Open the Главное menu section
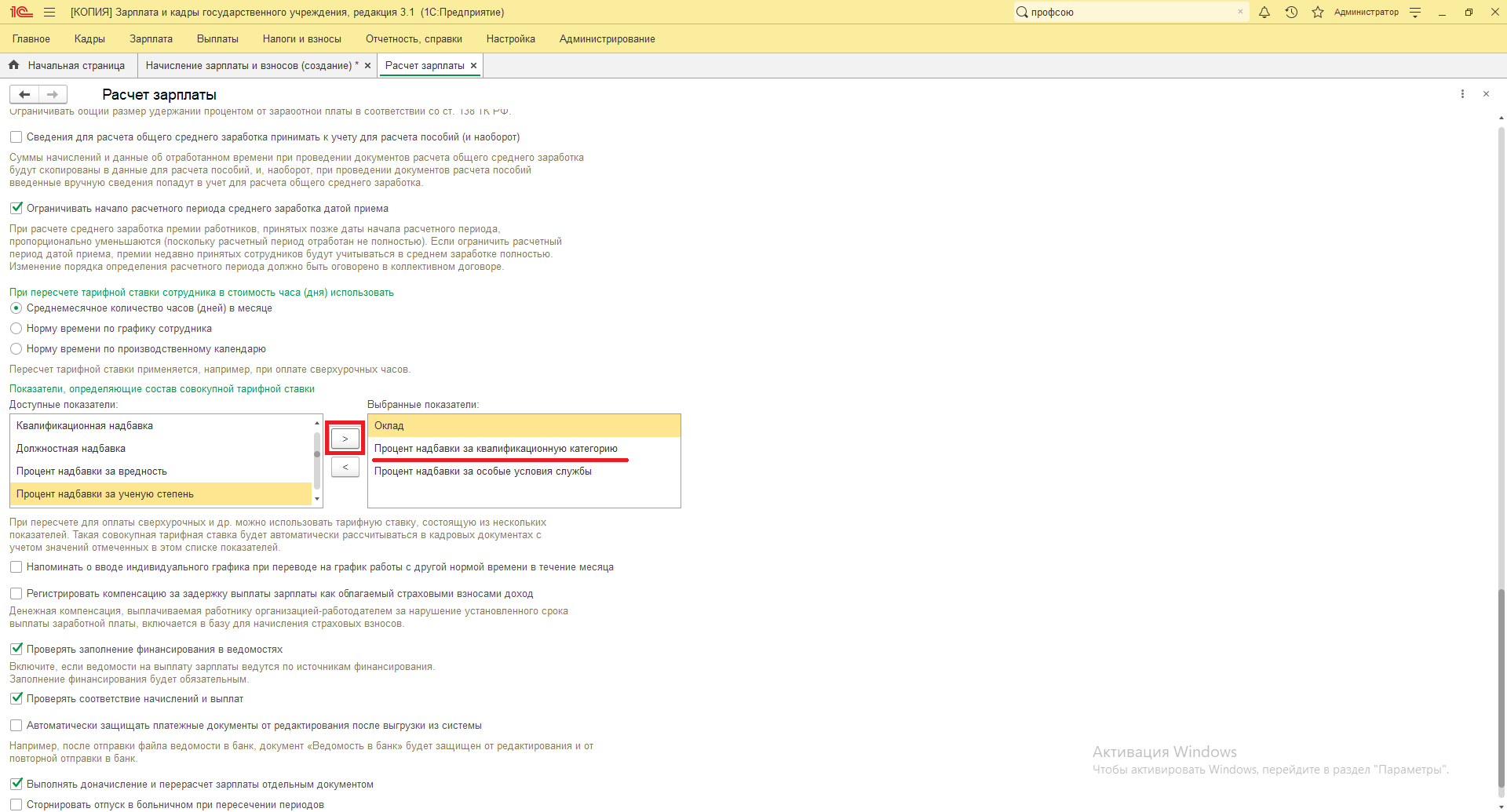Screen dimensions: 1507x812 point(31,39)
